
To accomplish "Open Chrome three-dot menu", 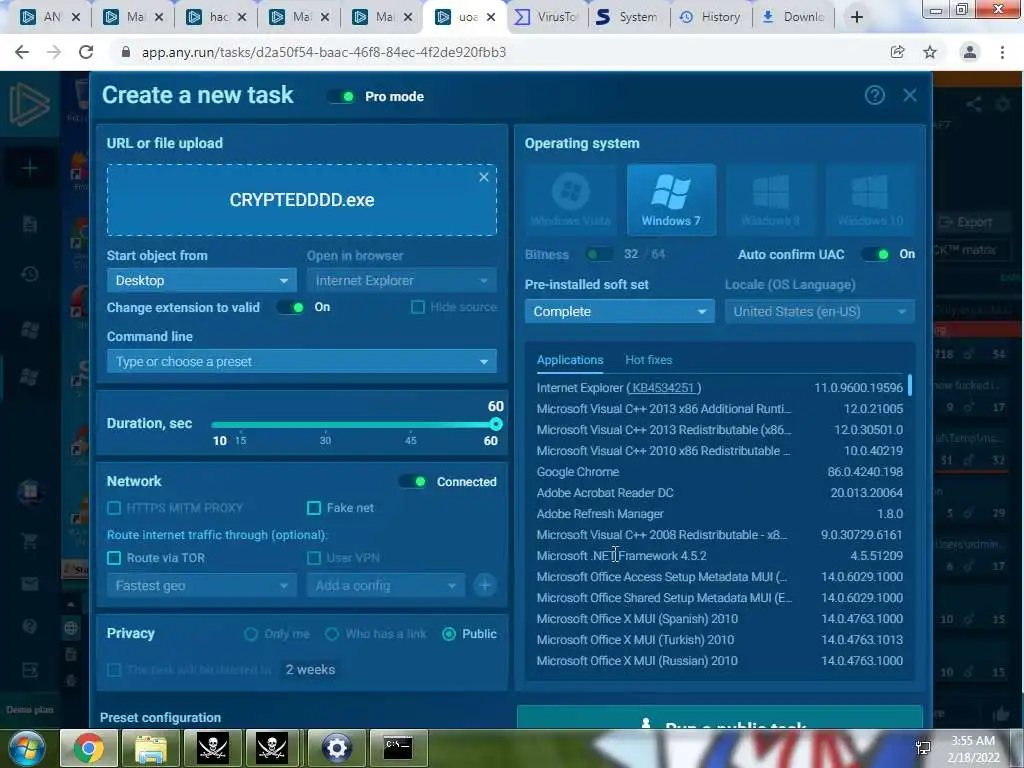I will [1002, 52].
